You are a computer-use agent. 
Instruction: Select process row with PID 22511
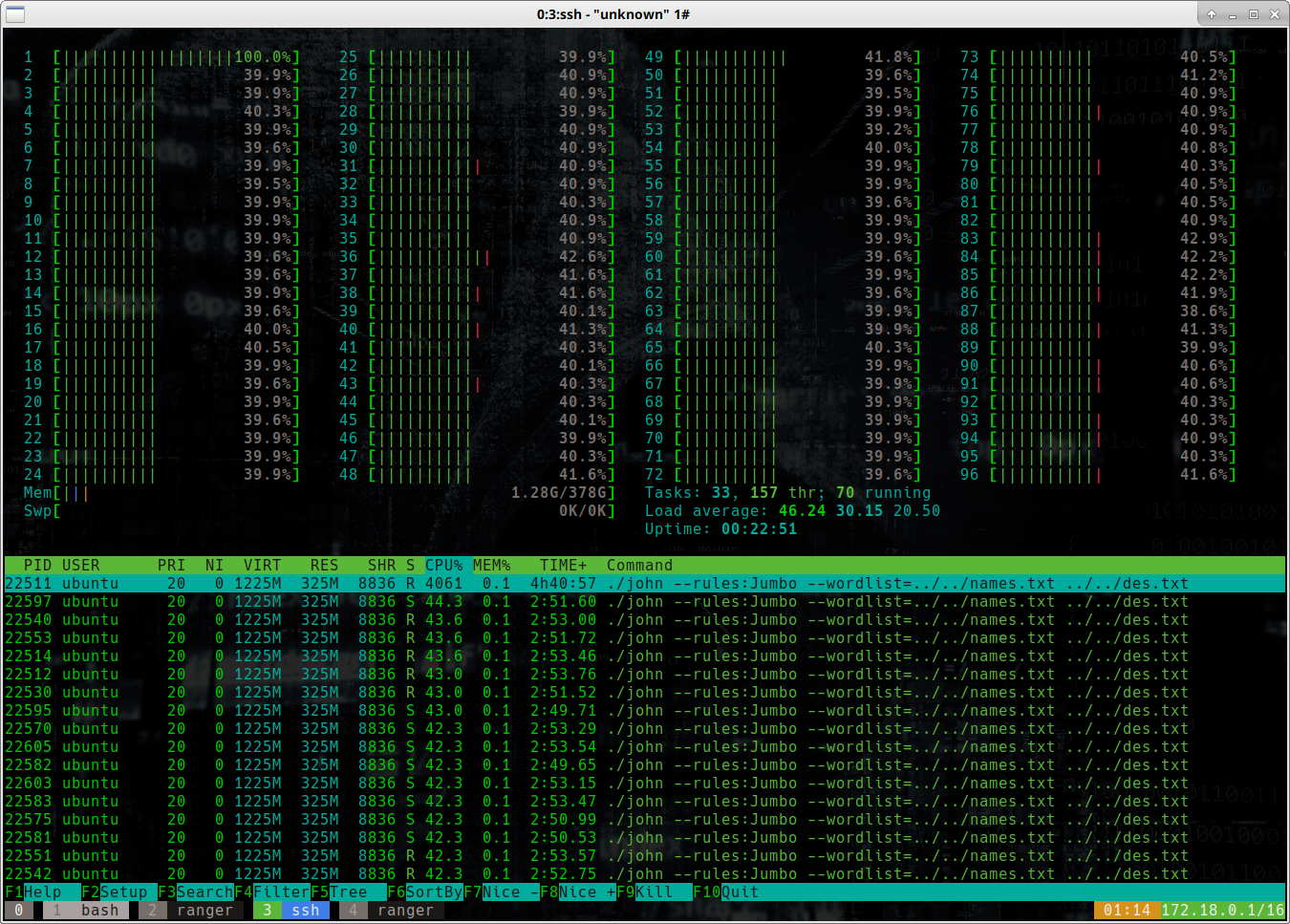(x=645, y=584)
